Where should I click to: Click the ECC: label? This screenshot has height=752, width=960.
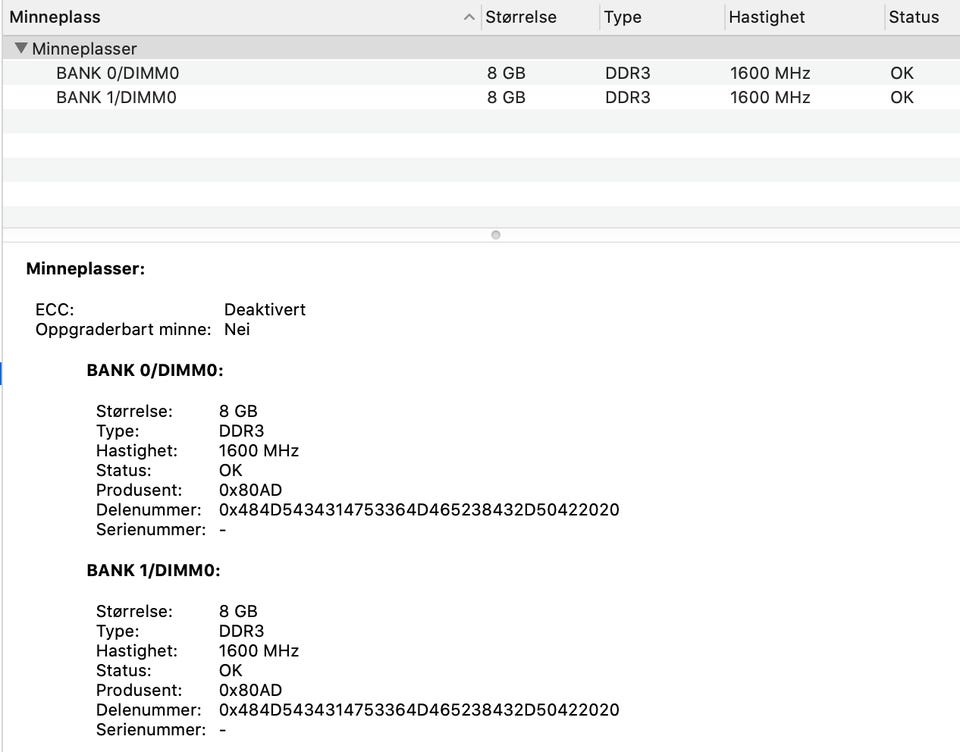click(54, 309)
